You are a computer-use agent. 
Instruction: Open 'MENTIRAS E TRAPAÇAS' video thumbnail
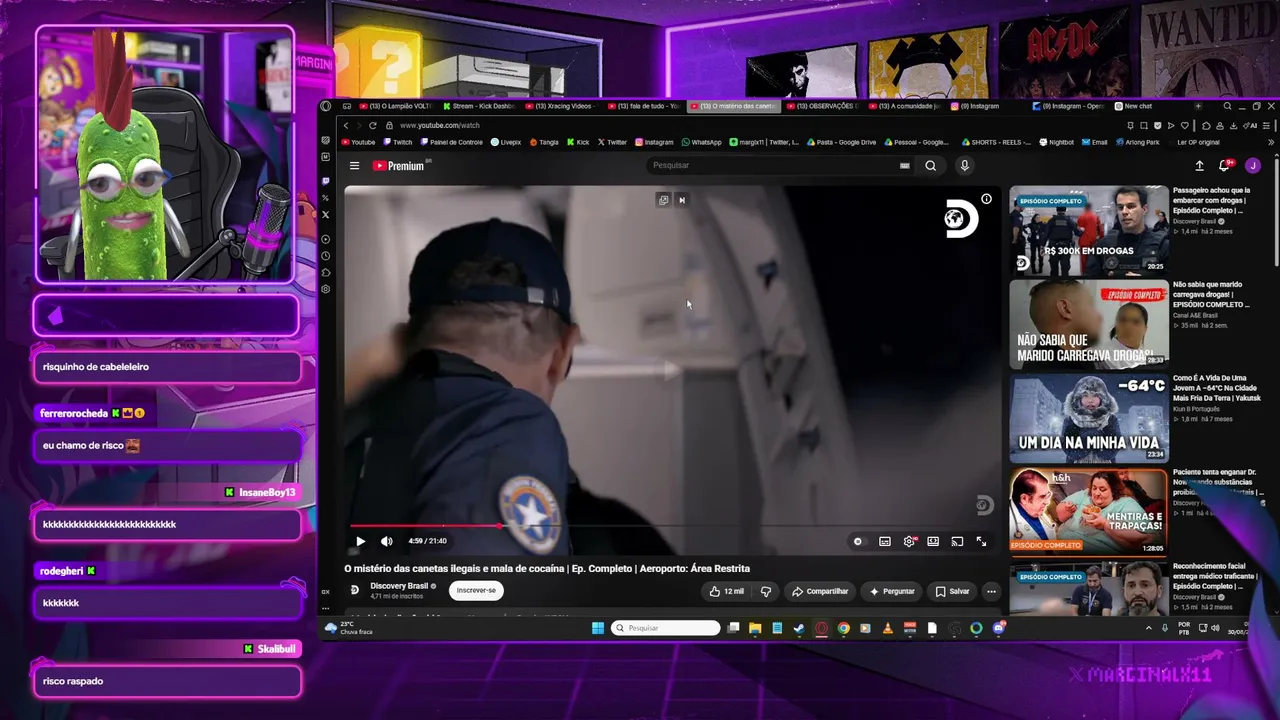[x=1088, y=512]
